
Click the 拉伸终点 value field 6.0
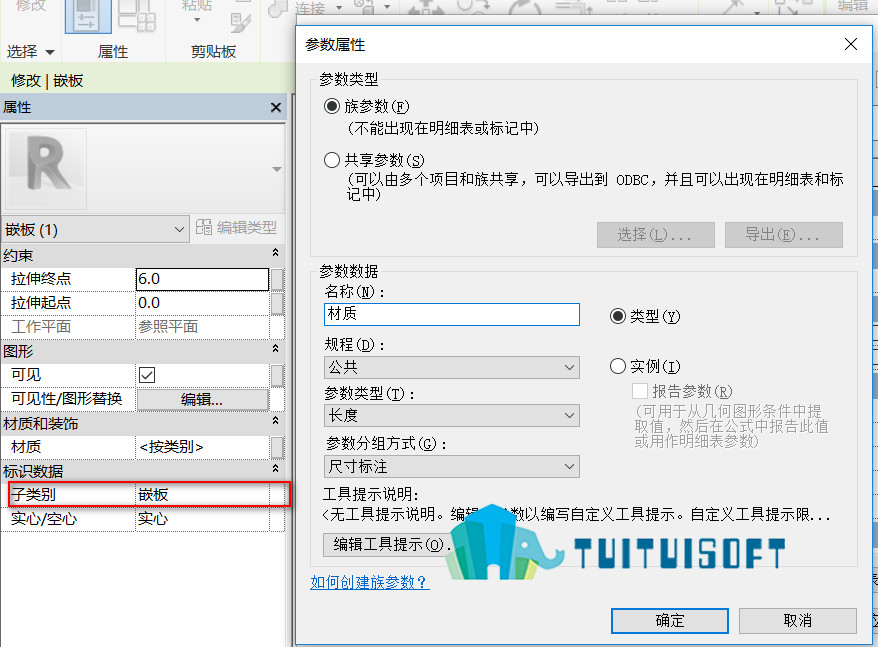point(202,279)
